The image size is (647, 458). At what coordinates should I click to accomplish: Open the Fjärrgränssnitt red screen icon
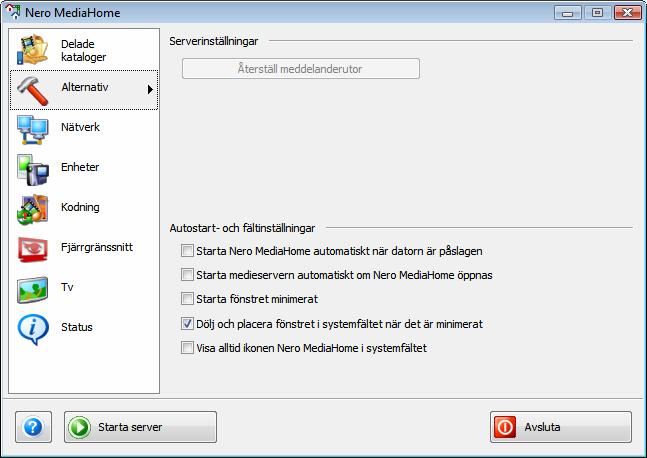[x=33, y=249]
